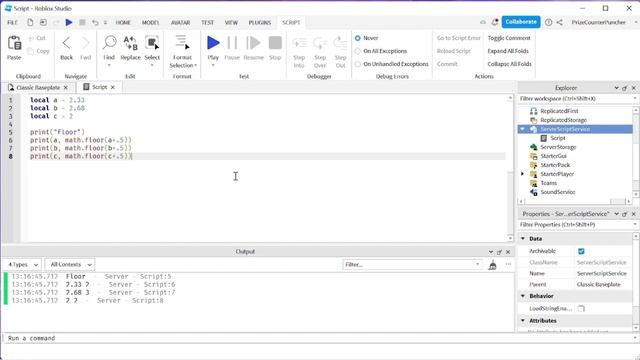Screen dimensions: 640x360
Task: Clear the output with the broom icon
Action: (x=493, y=264)
